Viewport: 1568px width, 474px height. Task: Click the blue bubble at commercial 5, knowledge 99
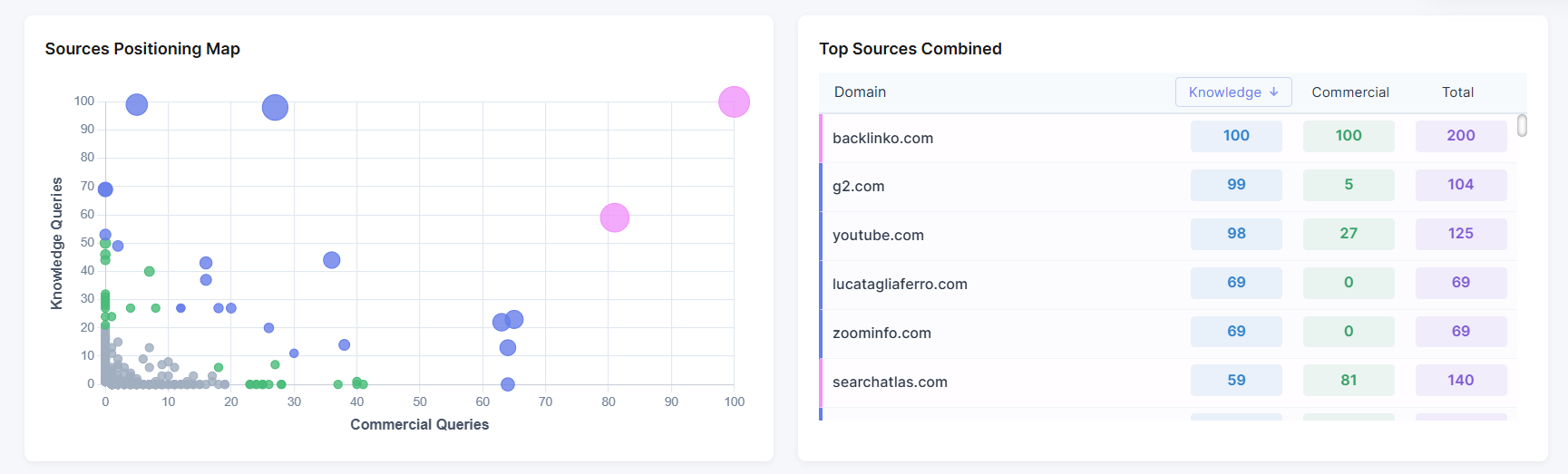[137, 105]
